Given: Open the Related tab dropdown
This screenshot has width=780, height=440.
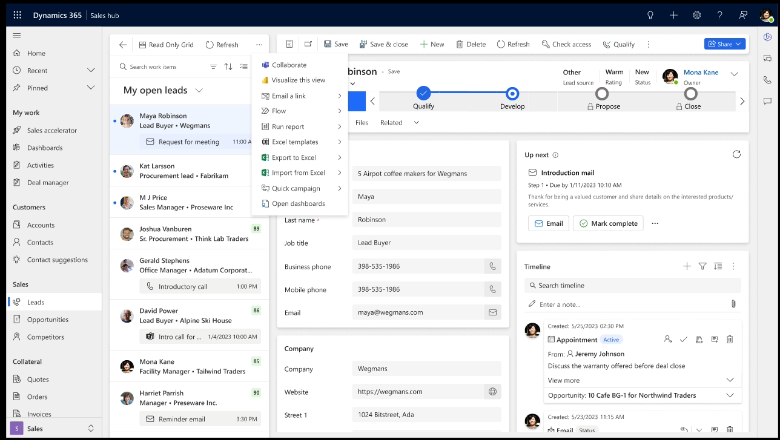Looking at the screenshot, I should coord(416,122).
